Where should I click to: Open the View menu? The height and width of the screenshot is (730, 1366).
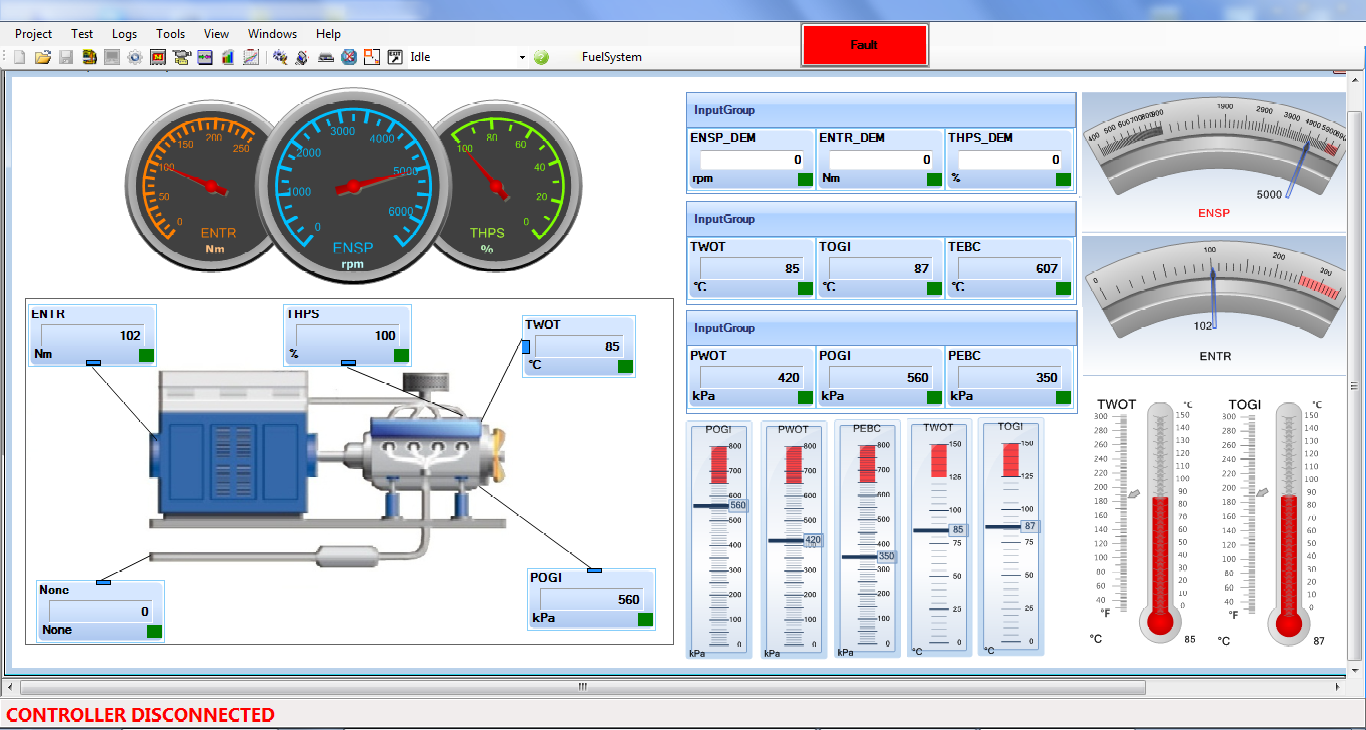click(x=216, y=34)
